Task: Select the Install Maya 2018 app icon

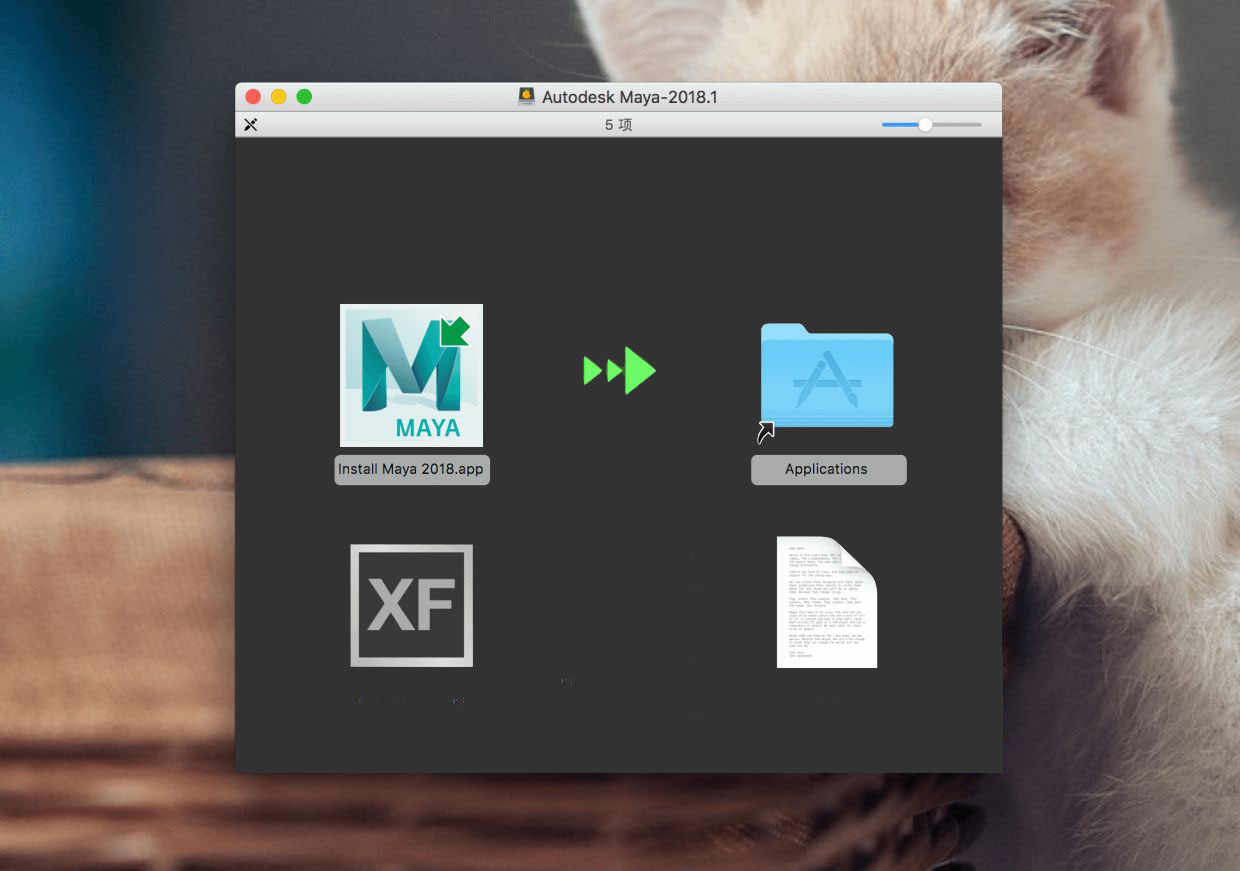Action: click(411, 375)
